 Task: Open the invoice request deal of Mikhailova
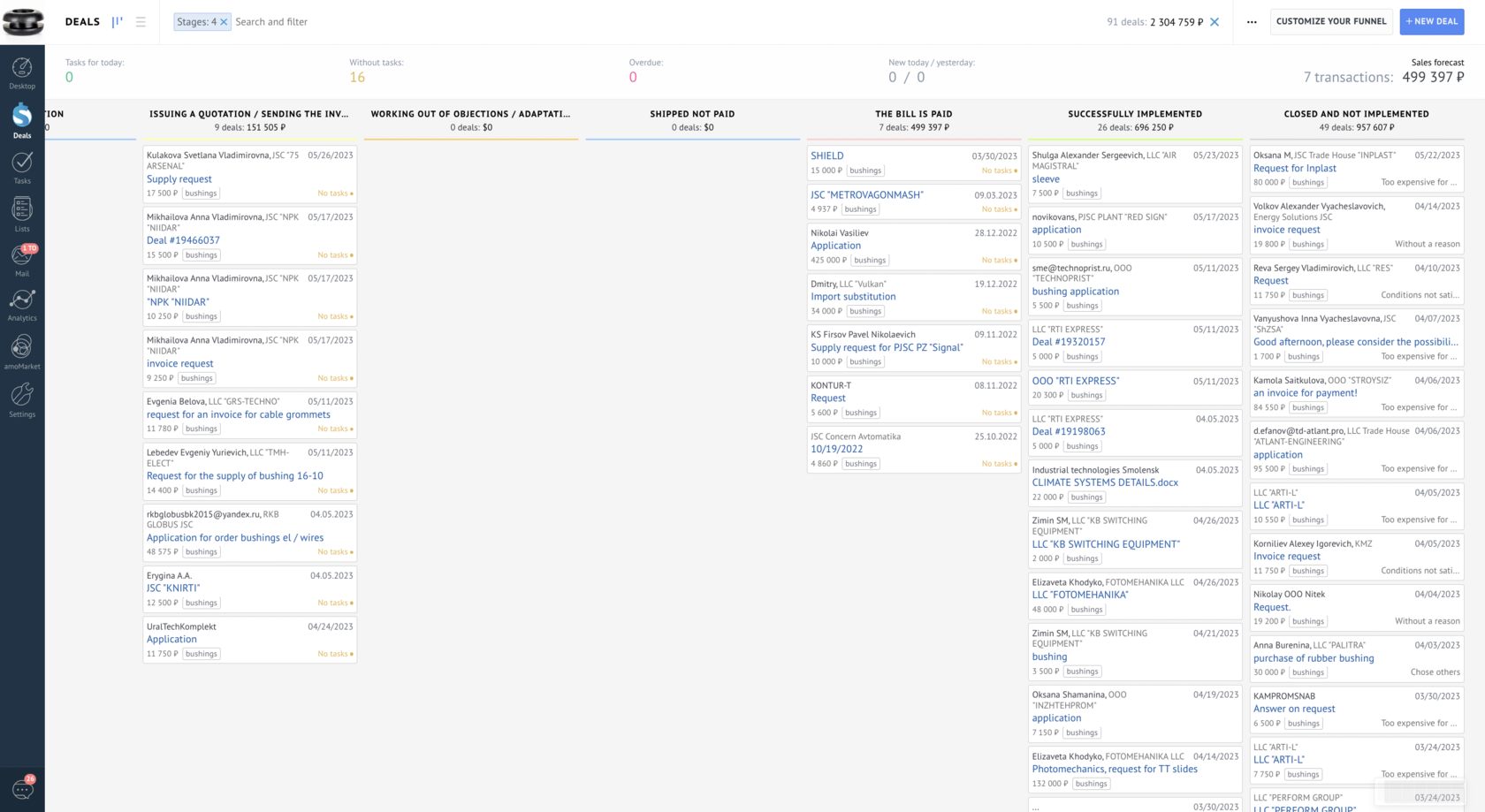(180, 363)
